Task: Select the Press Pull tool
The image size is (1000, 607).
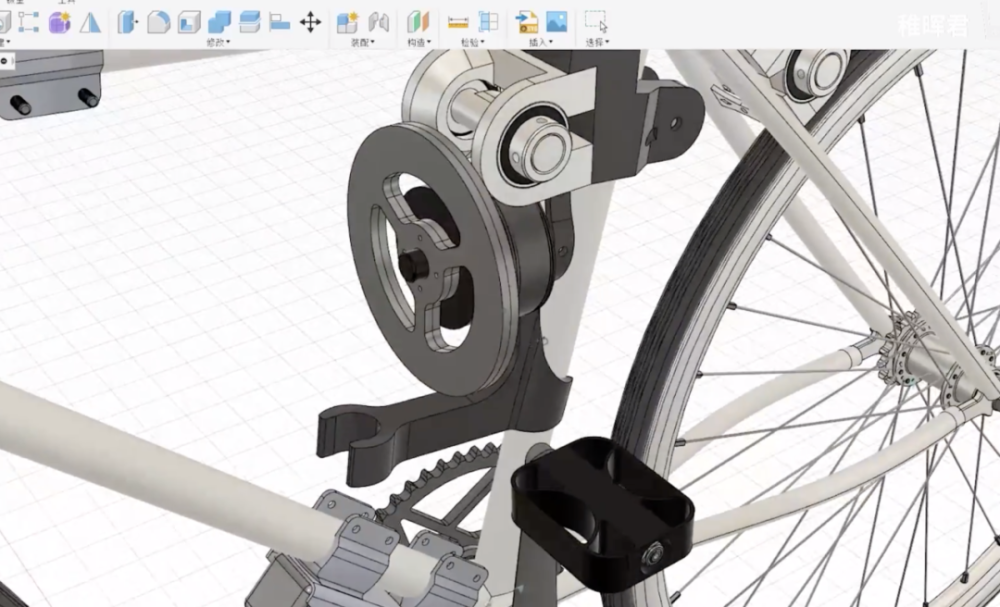Action: pyautogui.click(x=128, y=22)
